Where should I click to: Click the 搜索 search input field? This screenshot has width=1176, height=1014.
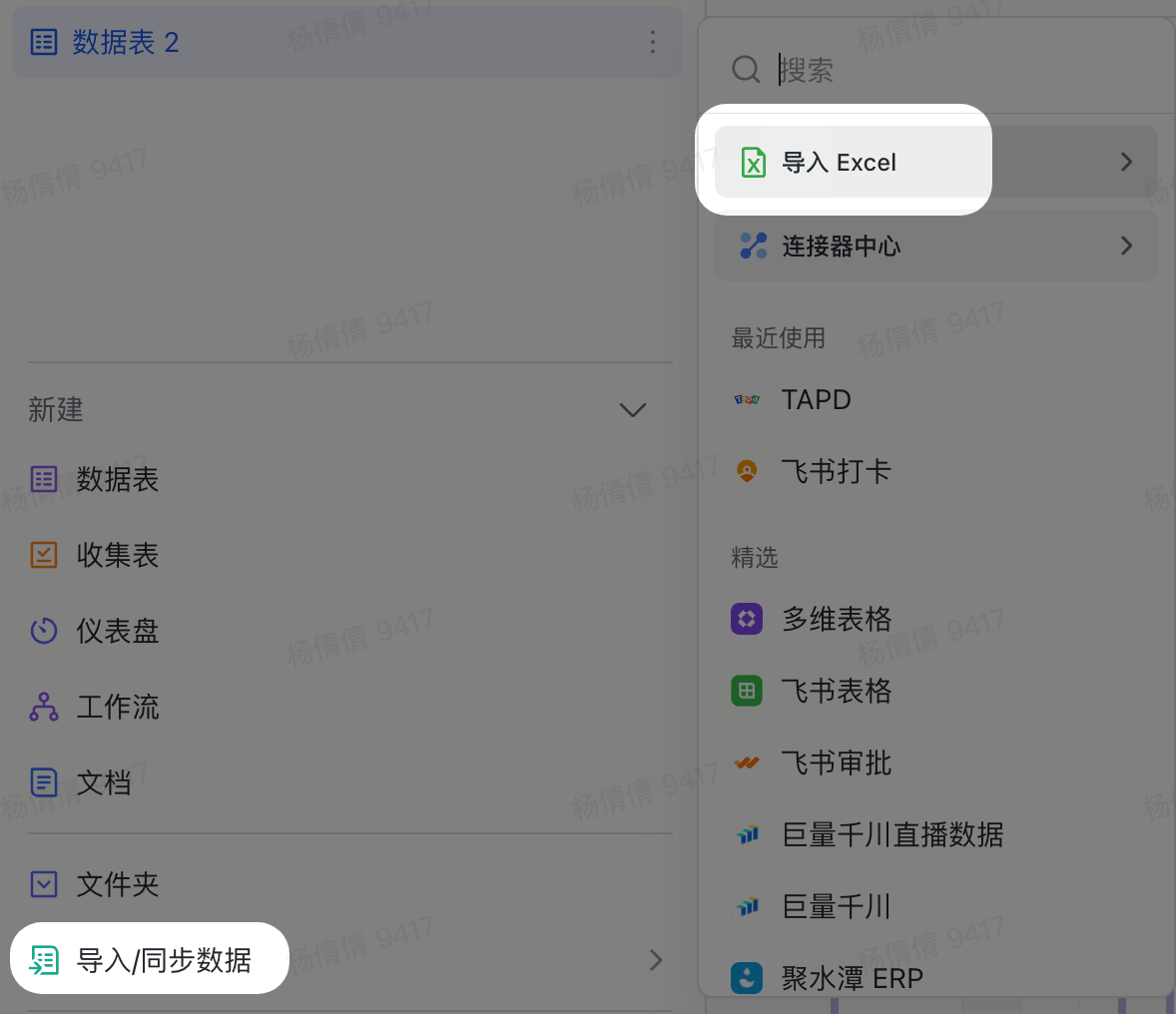pos(948,70)
